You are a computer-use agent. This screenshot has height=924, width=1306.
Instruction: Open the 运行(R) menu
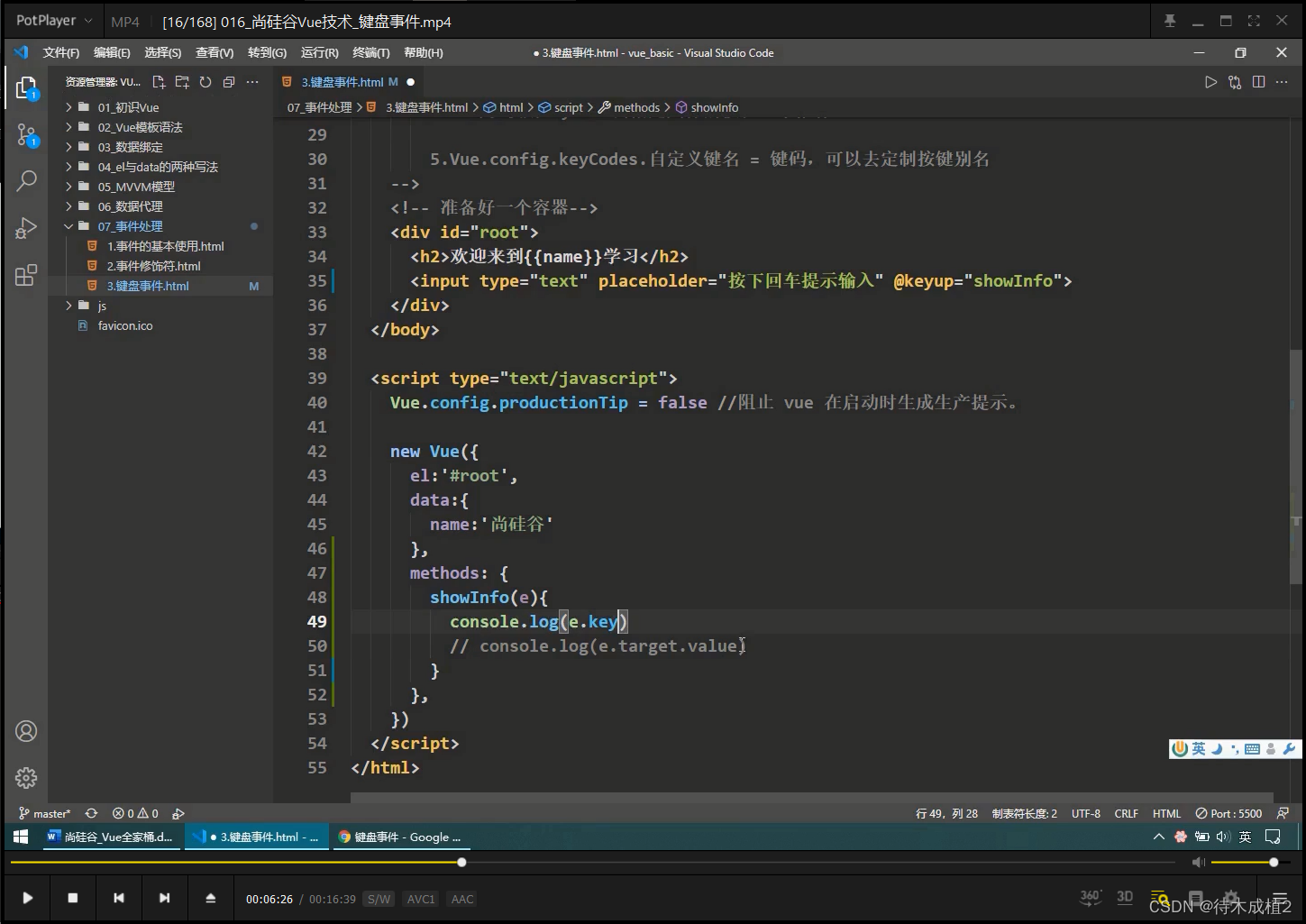coord(320,52)
